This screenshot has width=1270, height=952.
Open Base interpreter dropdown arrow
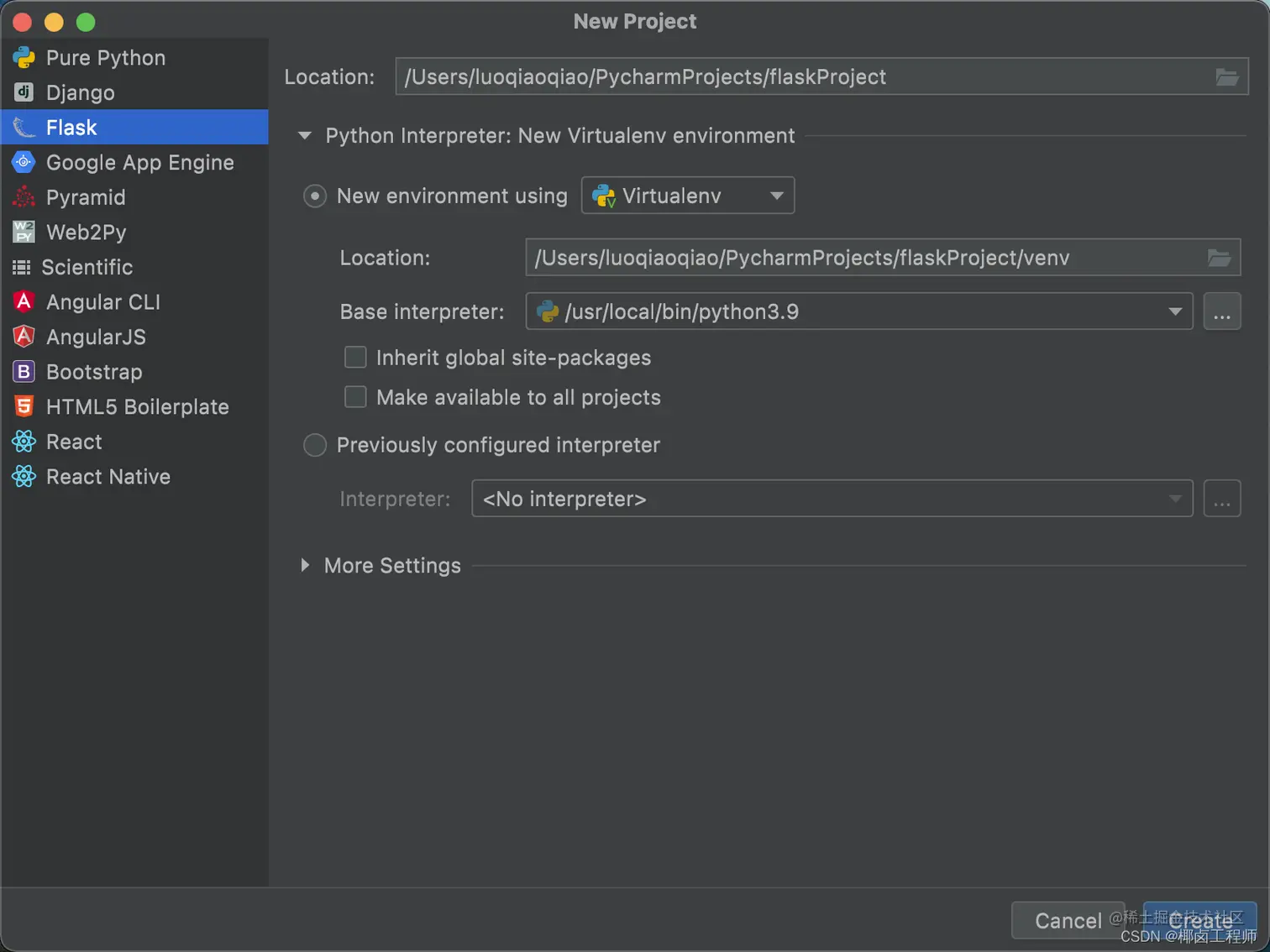[1175, 311]
